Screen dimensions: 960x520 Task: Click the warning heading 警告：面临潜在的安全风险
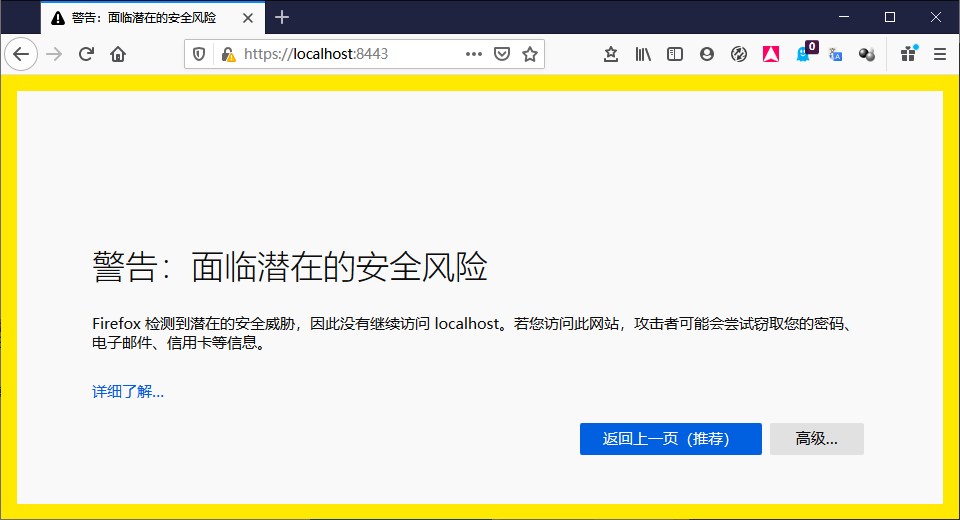[x=290, y=266]
